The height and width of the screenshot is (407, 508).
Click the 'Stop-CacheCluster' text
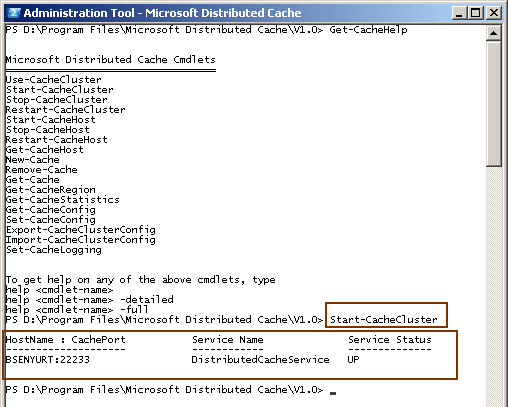57,100
